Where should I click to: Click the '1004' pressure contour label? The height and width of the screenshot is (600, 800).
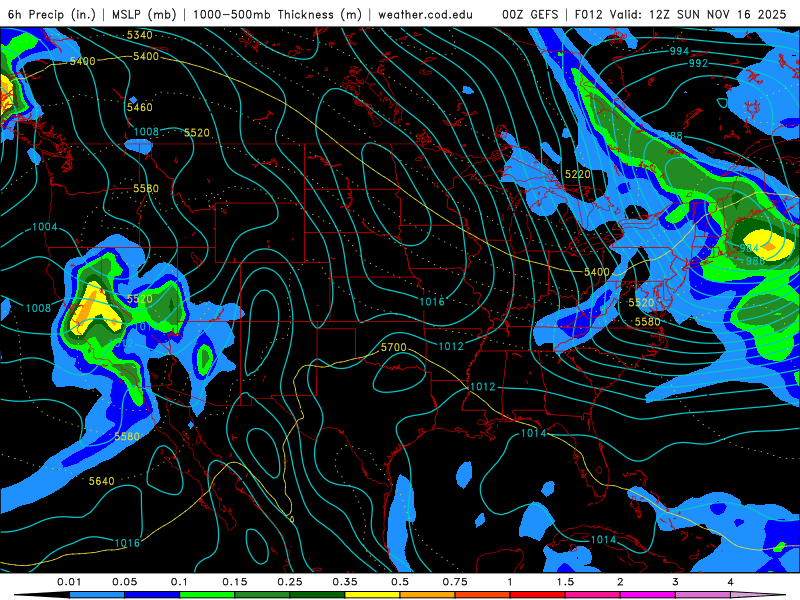tap(44, 227)
